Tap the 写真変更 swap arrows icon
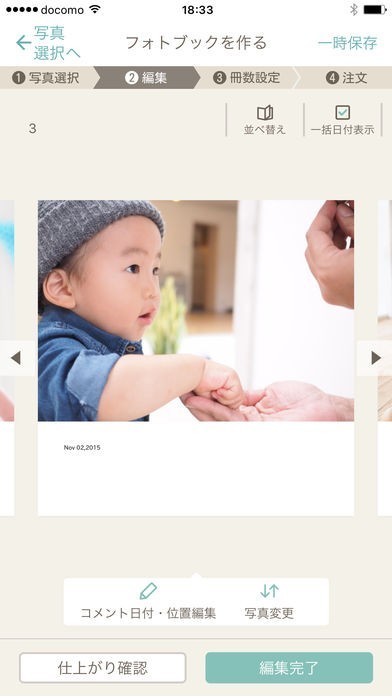This screenshot has width=392, height=696. click(269, 591)
